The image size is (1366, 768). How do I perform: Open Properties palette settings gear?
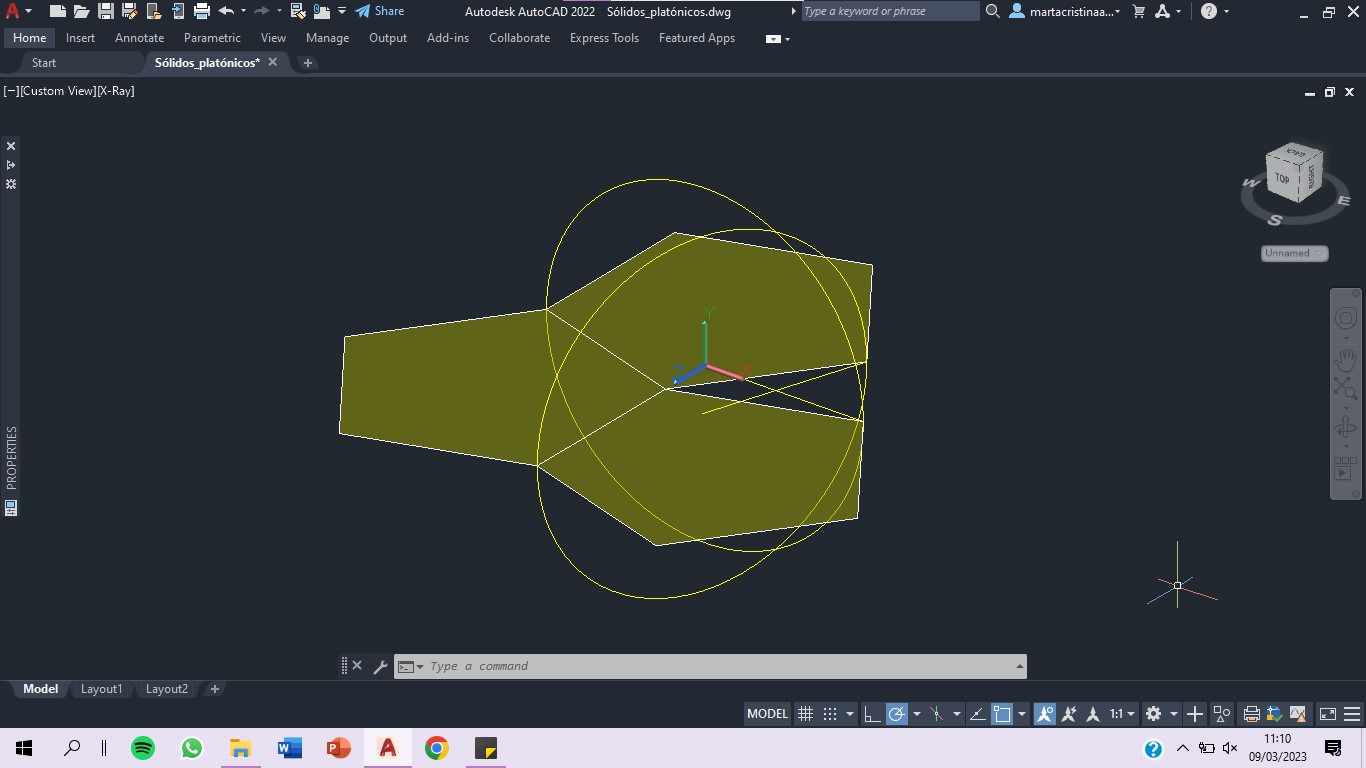[11, 184]
